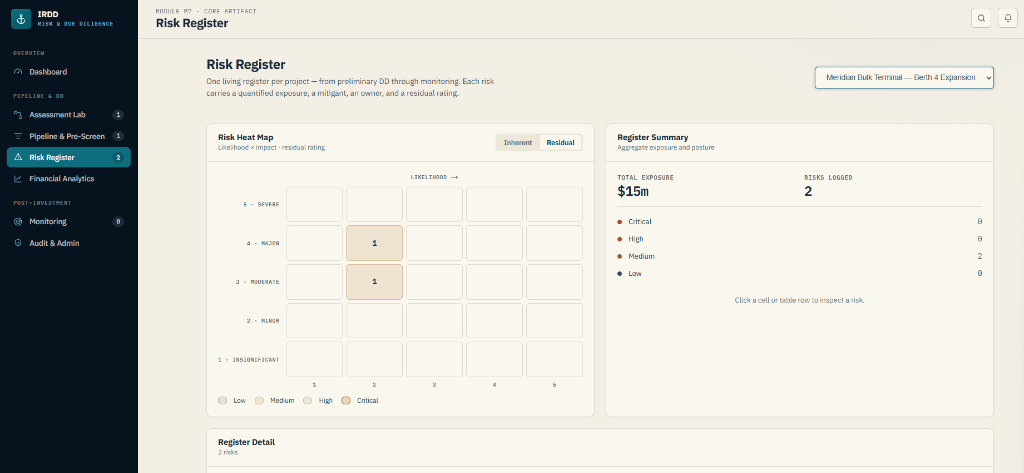Click the Risk Register badge count 2
This screenshot has height=473, width=1024.
(x=118, y=157)
